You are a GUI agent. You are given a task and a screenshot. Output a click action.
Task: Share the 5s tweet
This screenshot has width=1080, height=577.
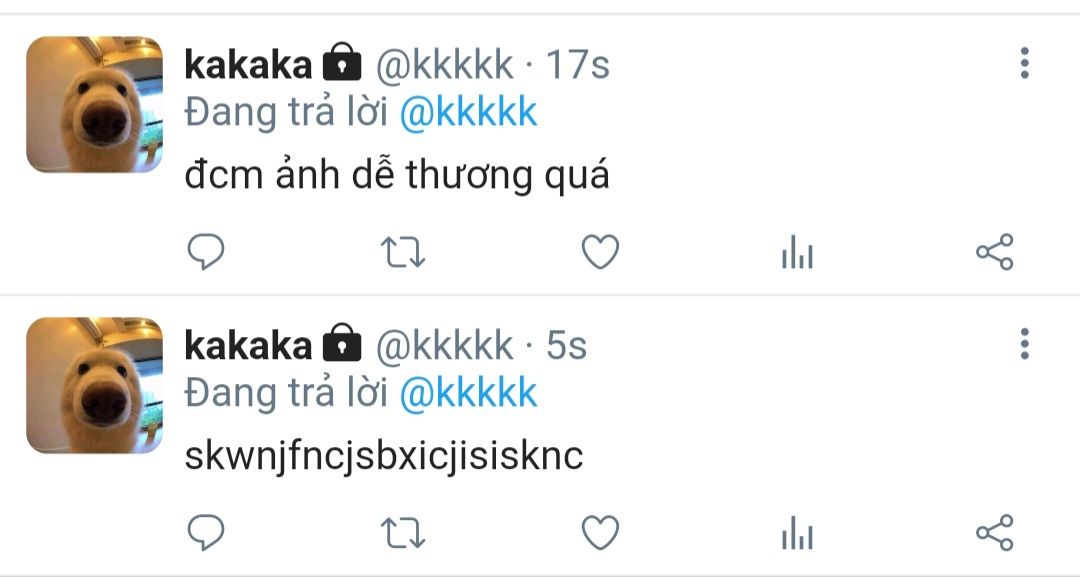pos(995,532)
